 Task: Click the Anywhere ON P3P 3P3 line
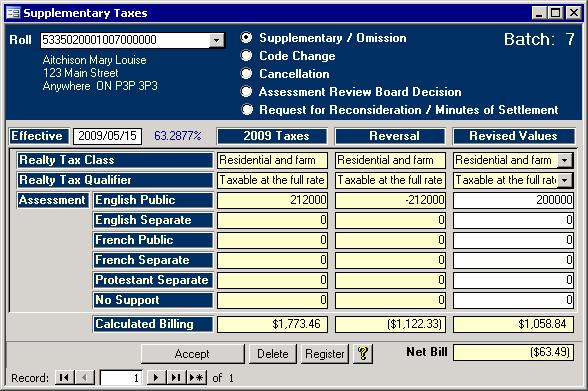(x=100, y=86)
